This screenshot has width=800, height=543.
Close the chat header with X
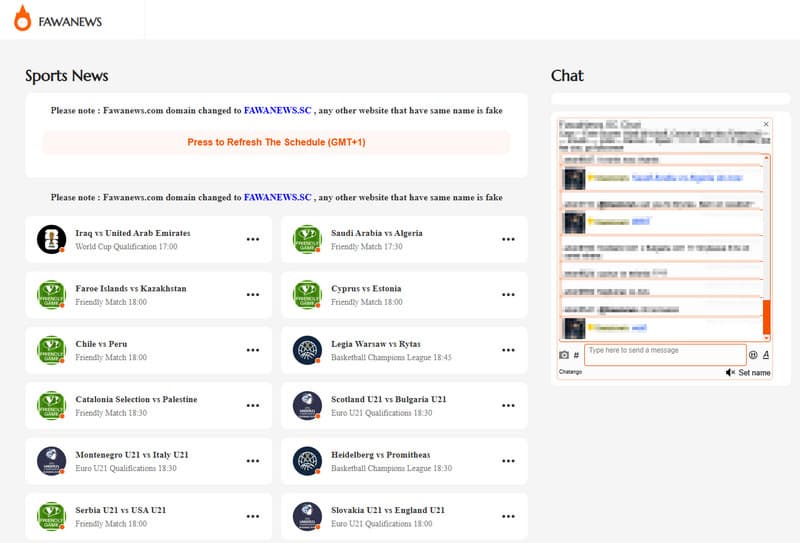(x=766, y=124)
